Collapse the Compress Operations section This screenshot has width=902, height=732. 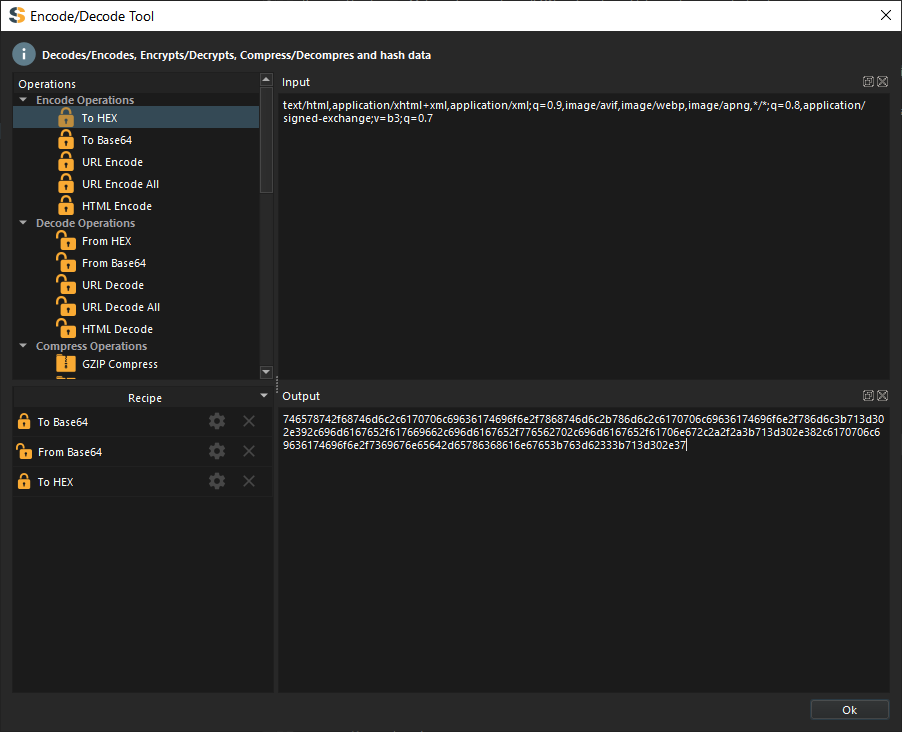[x=23, y=345]
